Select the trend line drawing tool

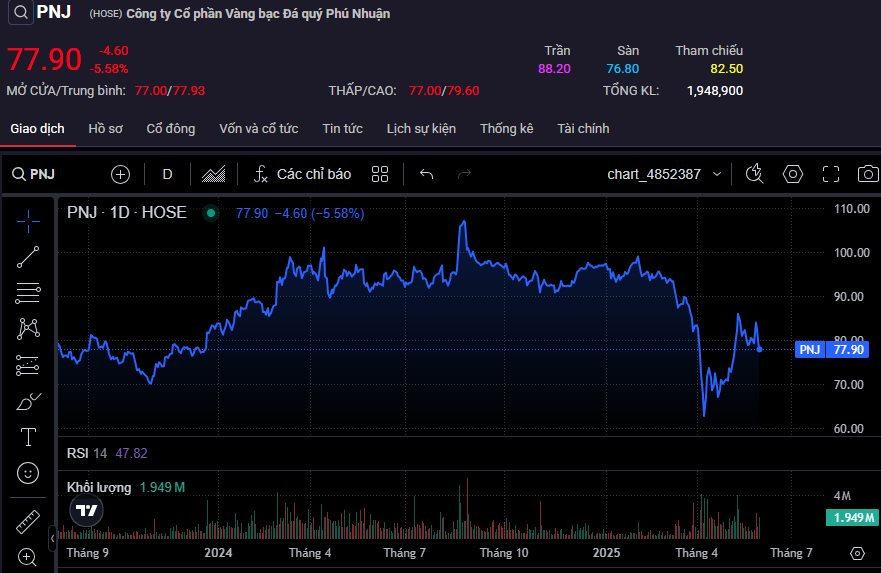[28, 256]
